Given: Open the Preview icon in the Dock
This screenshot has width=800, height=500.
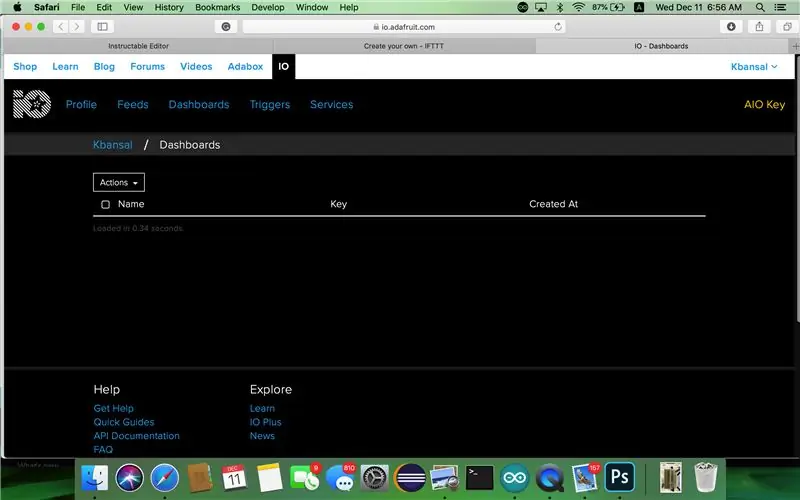Looking at the screenshot, I should coord(444,479).
